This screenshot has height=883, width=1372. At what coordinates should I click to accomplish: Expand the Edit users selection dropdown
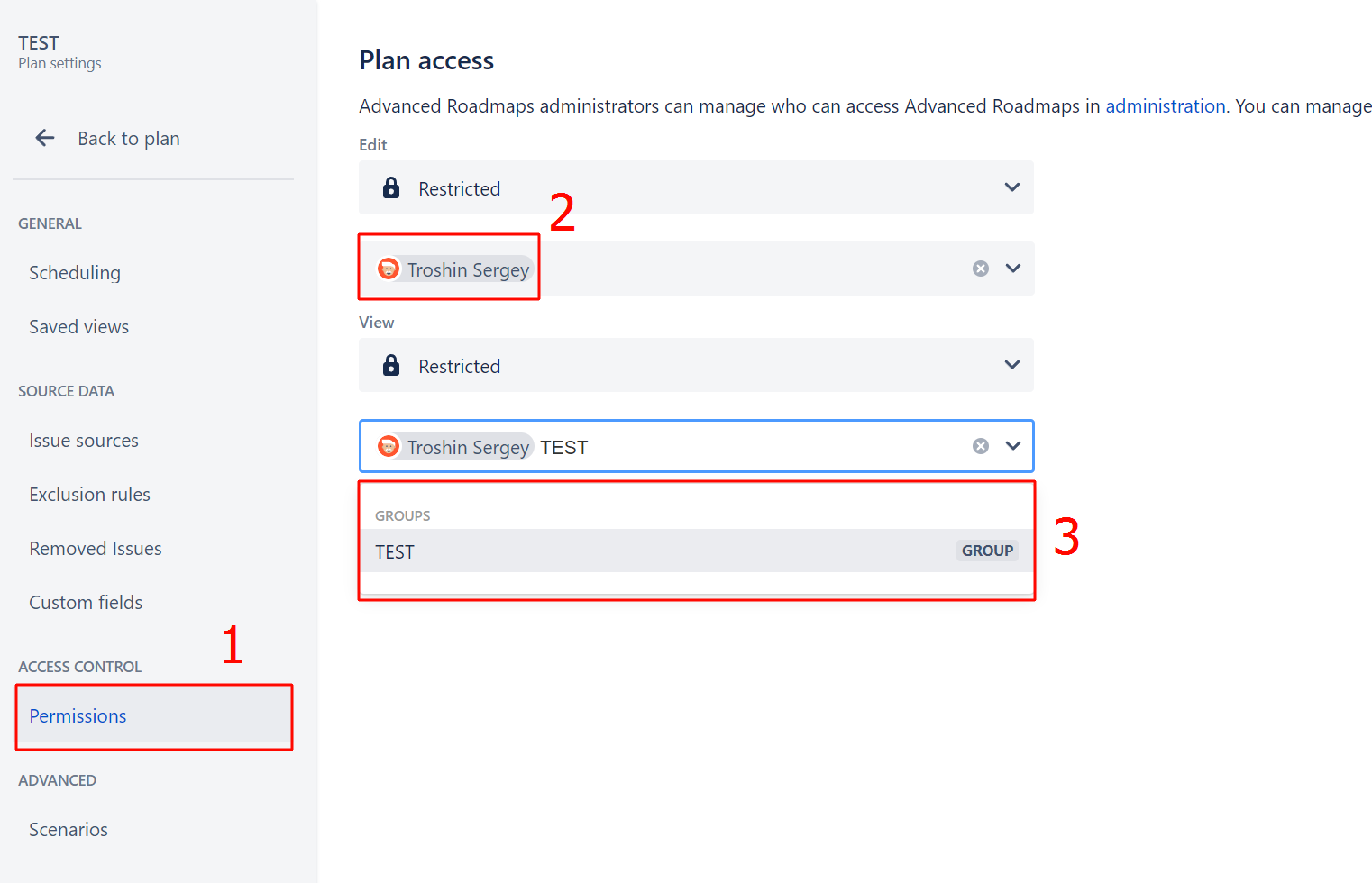pyautogui.click(x=1012, y=268)
